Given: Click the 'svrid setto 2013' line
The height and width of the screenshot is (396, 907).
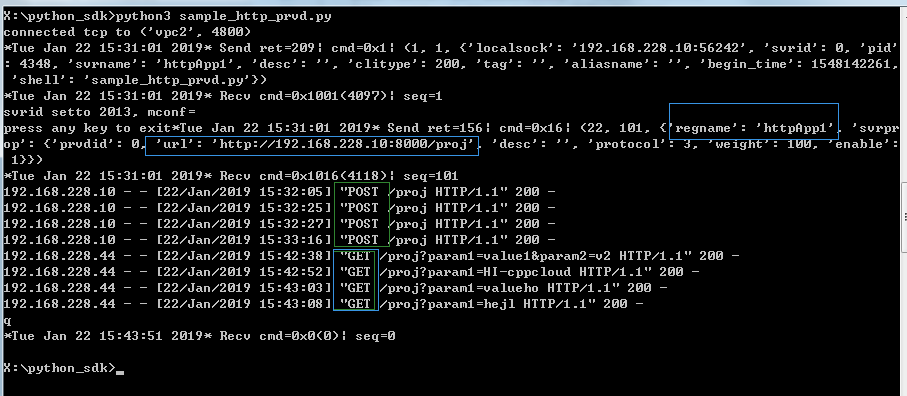Looking at the screenshot, I should [x=99, y=112].
